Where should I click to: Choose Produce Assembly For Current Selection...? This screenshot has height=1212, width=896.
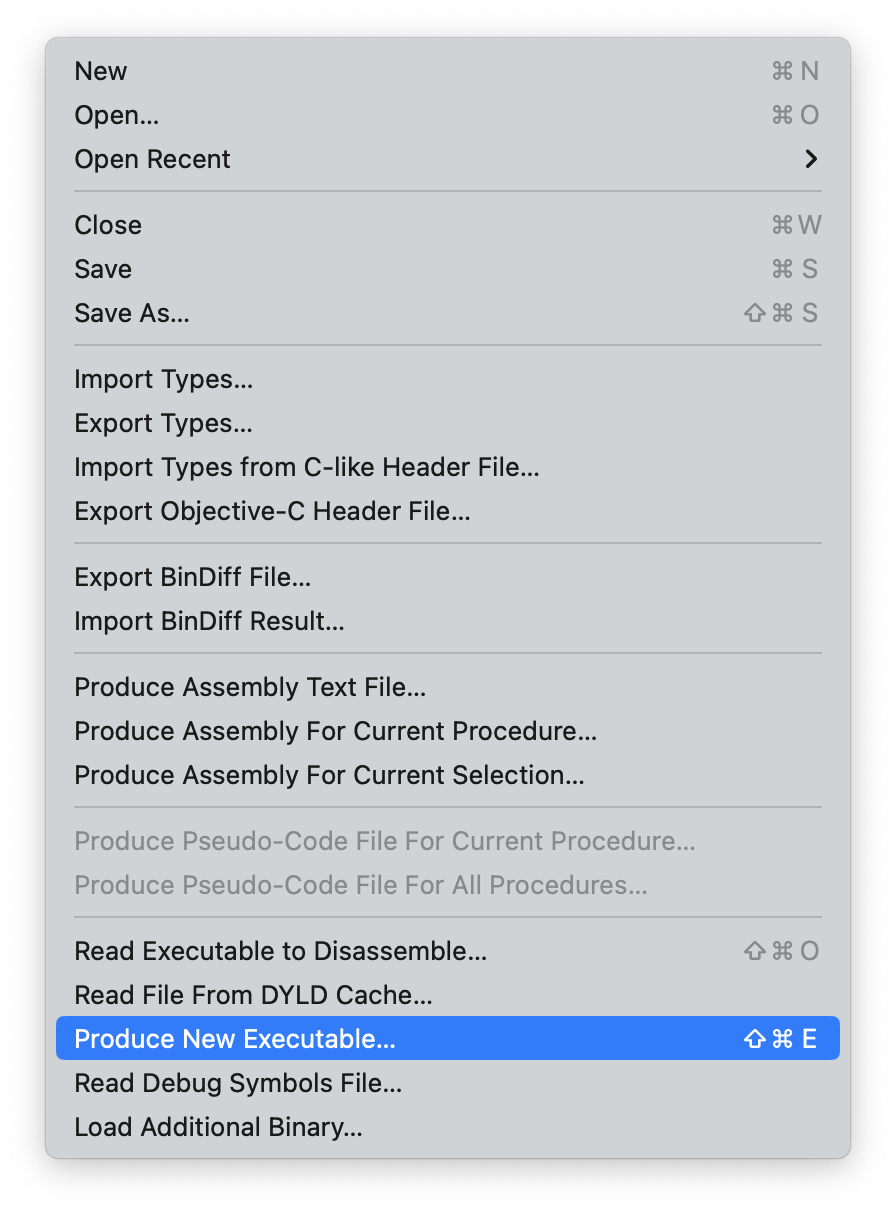pyautogui.click(x=329, y=775)
